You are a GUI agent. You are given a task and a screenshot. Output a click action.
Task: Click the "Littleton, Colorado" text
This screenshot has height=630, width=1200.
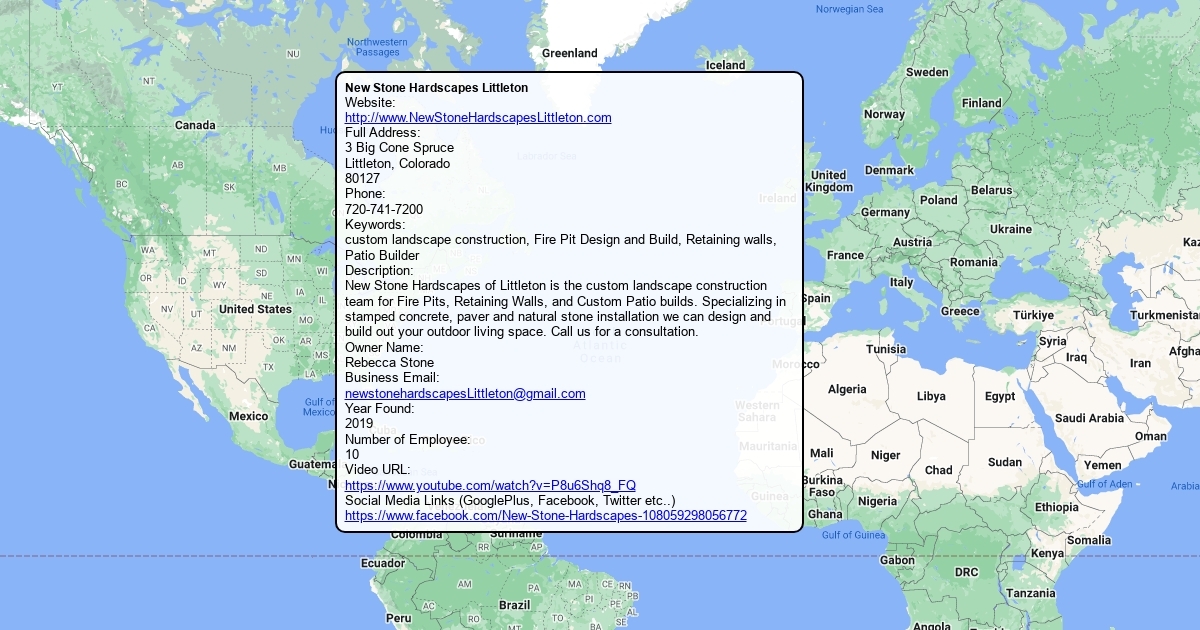point(397,163)
